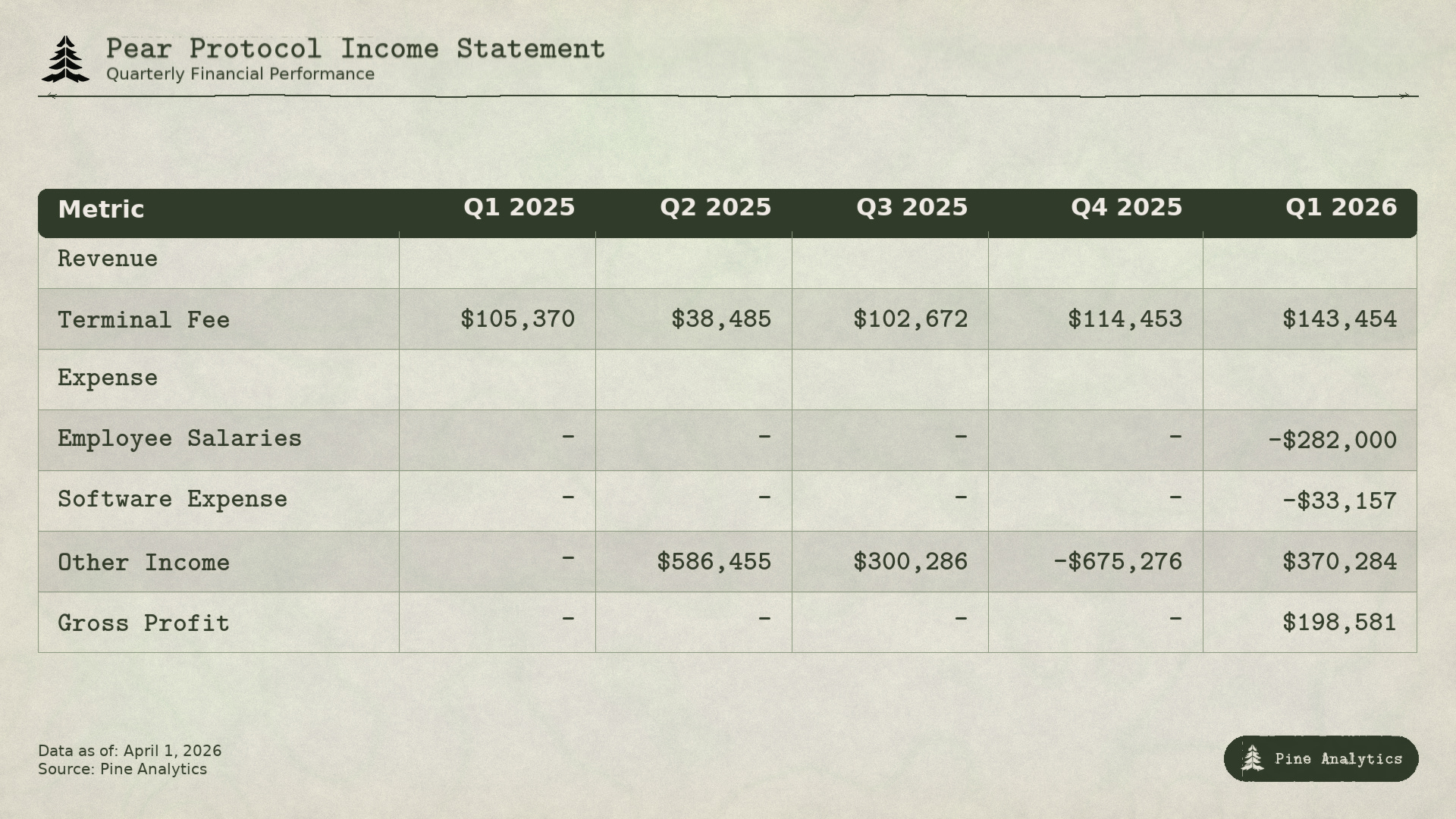Select the Expense section row label

(108, 378)
